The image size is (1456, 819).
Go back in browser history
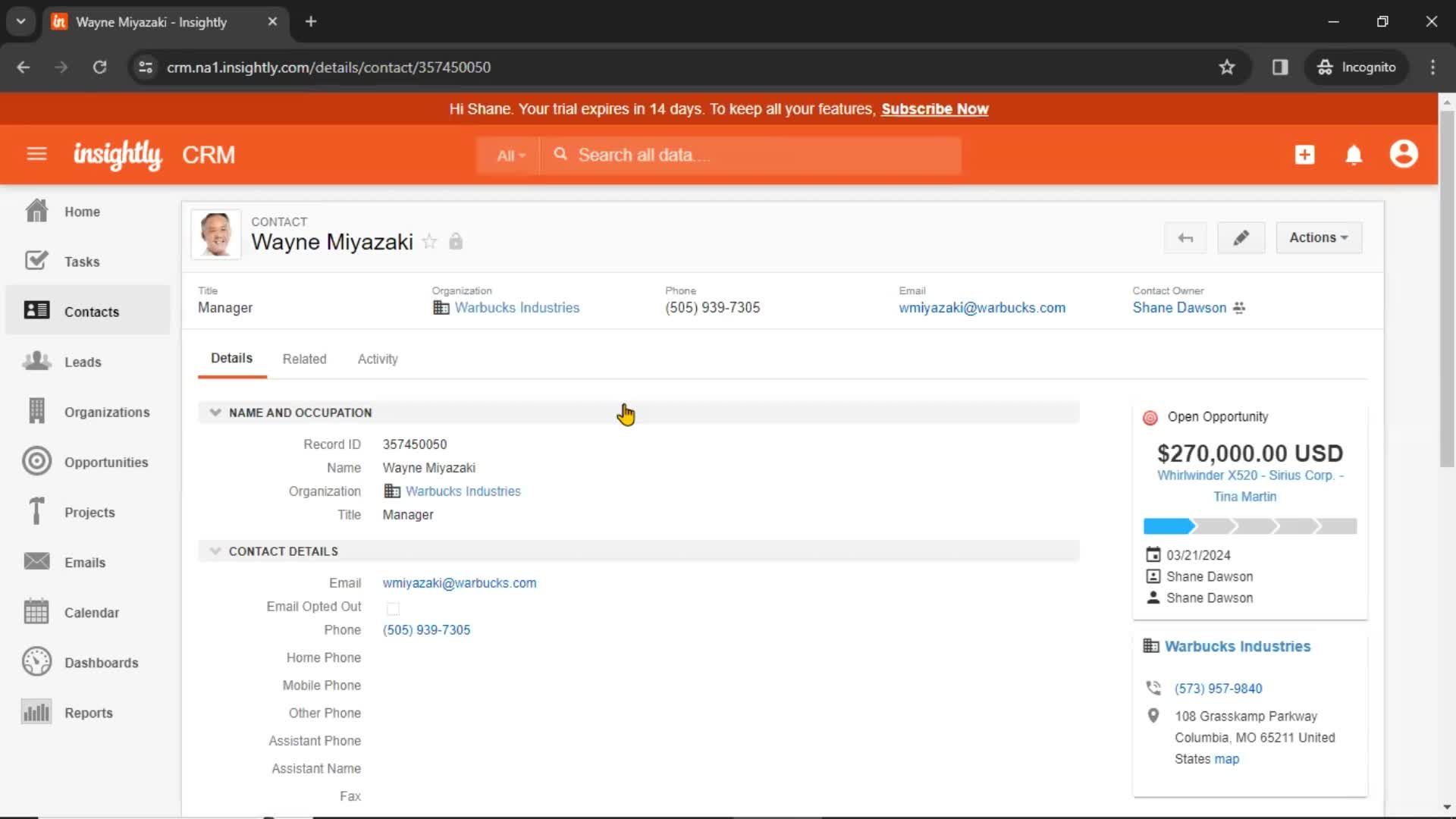point(23,67)
